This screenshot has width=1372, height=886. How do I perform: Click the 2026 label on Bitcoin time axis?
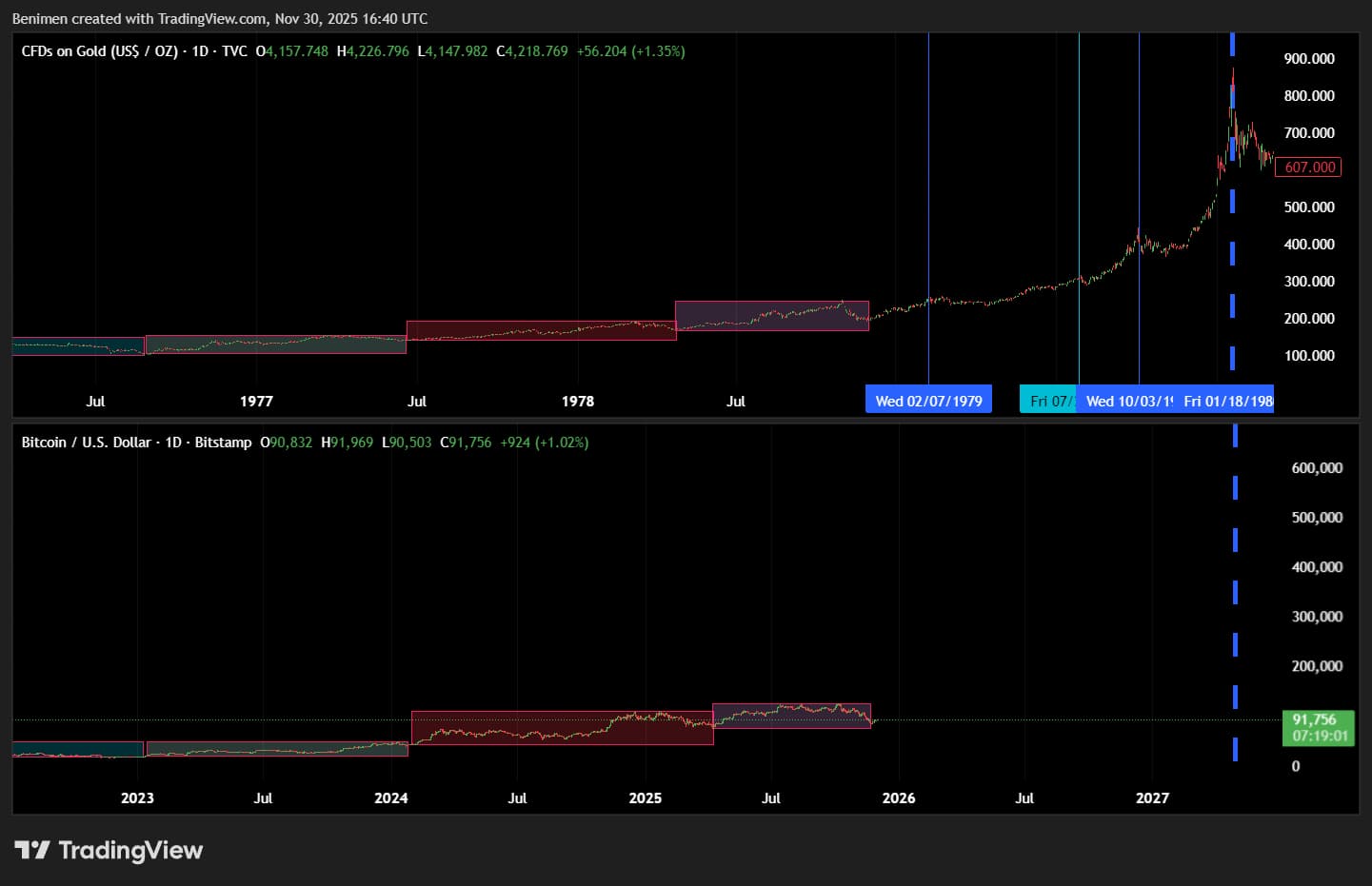pyautogui.click(x=898, y=797)
